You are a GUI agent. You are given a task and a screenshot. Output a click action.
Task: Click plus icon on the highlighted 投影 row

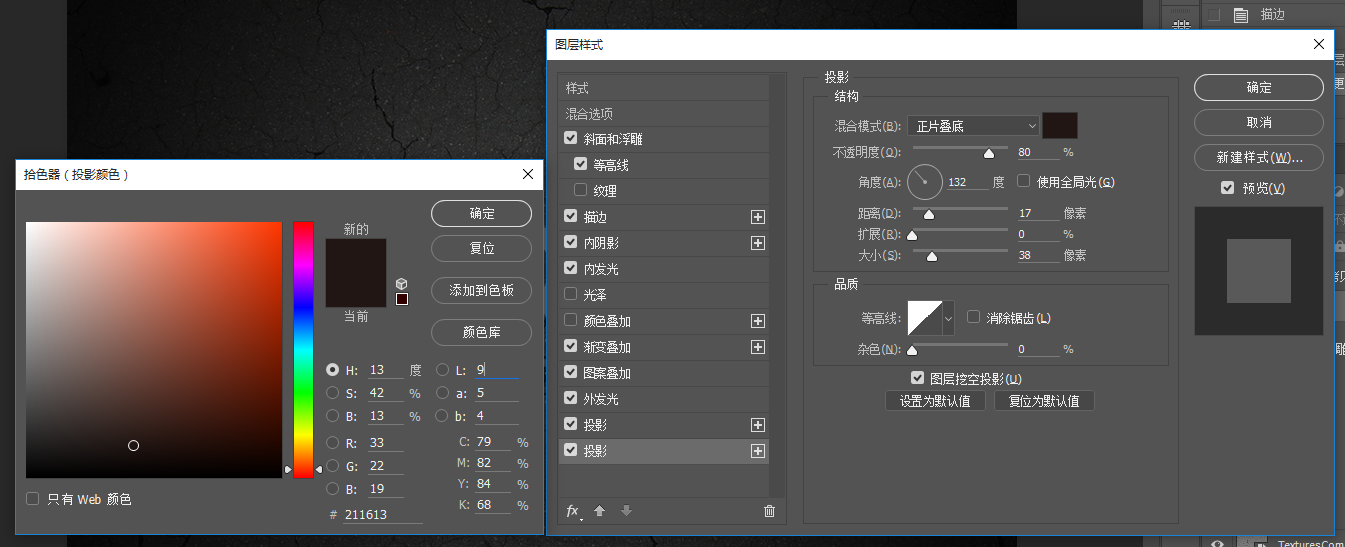[758, 451]
